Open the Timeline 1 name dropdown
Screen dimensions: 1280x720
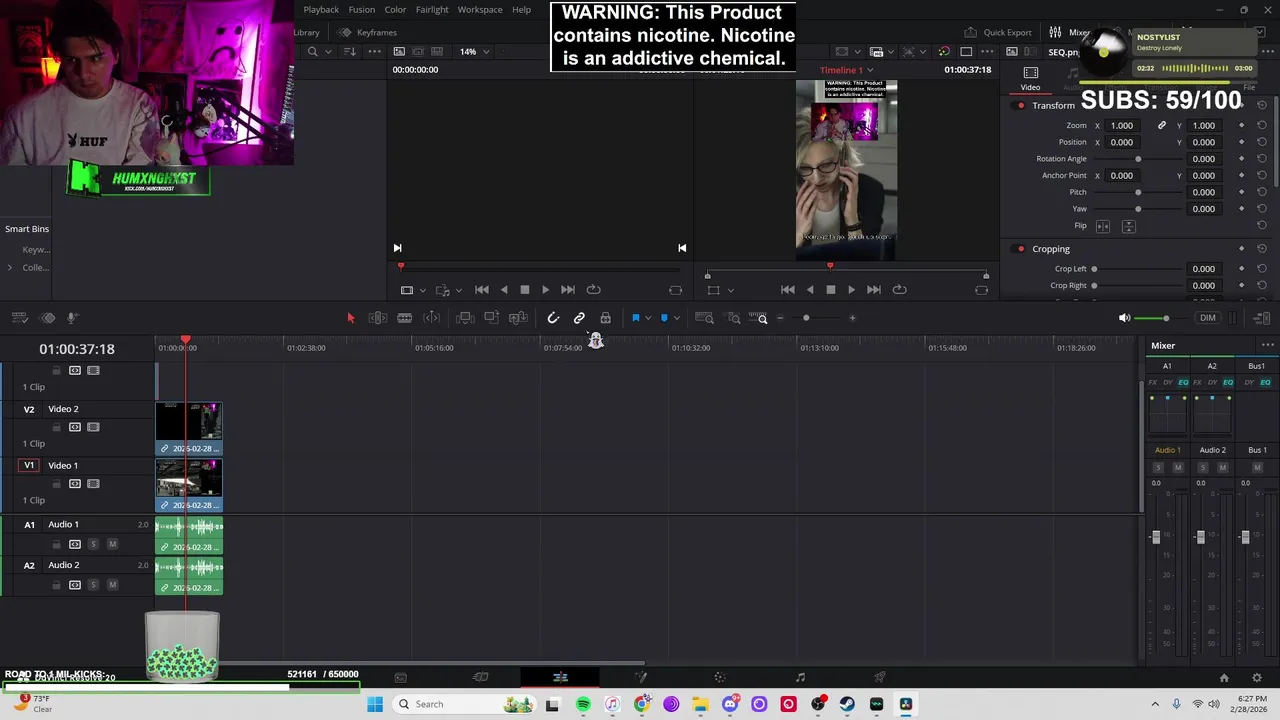pyautogui.click(x=846, y=70)
